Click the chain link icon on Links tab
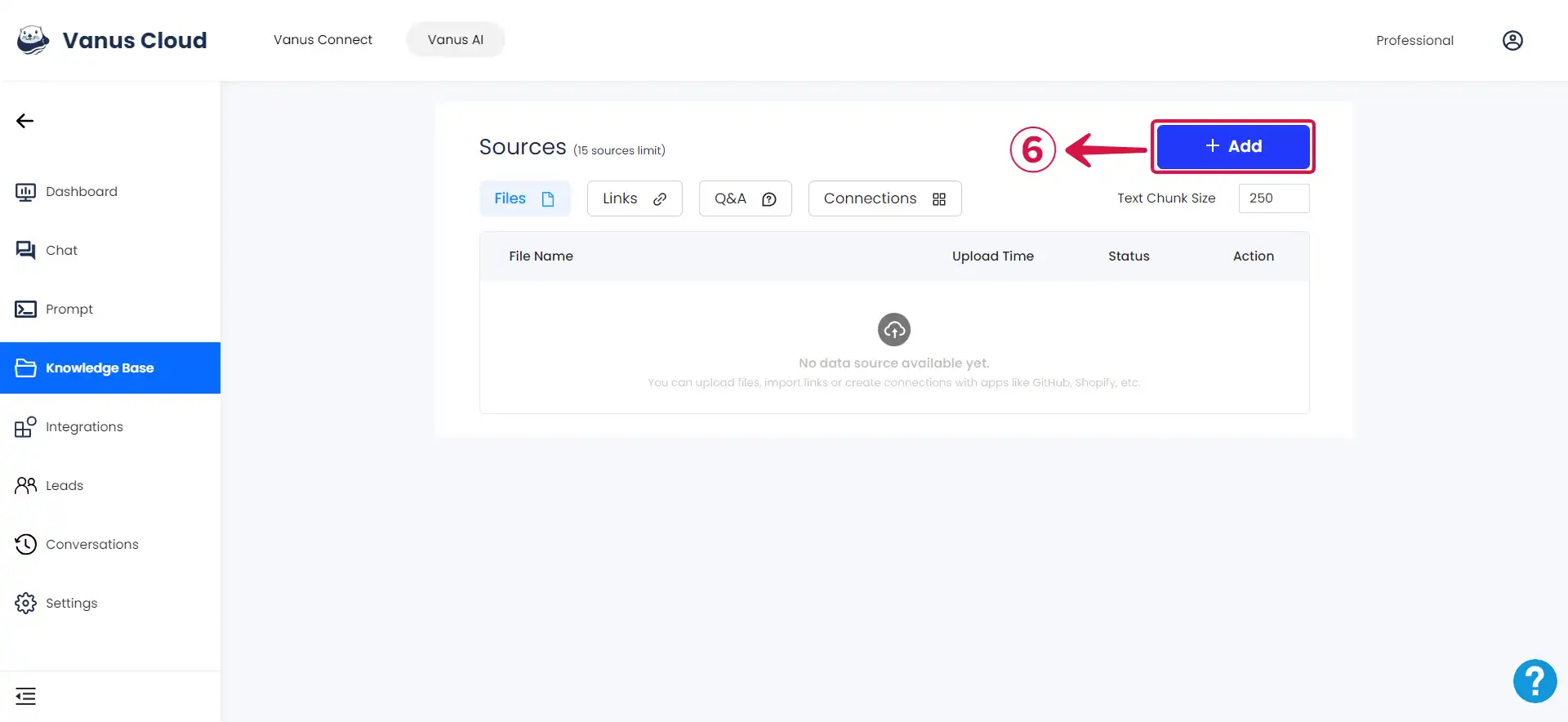 click(x=660, y=199)
